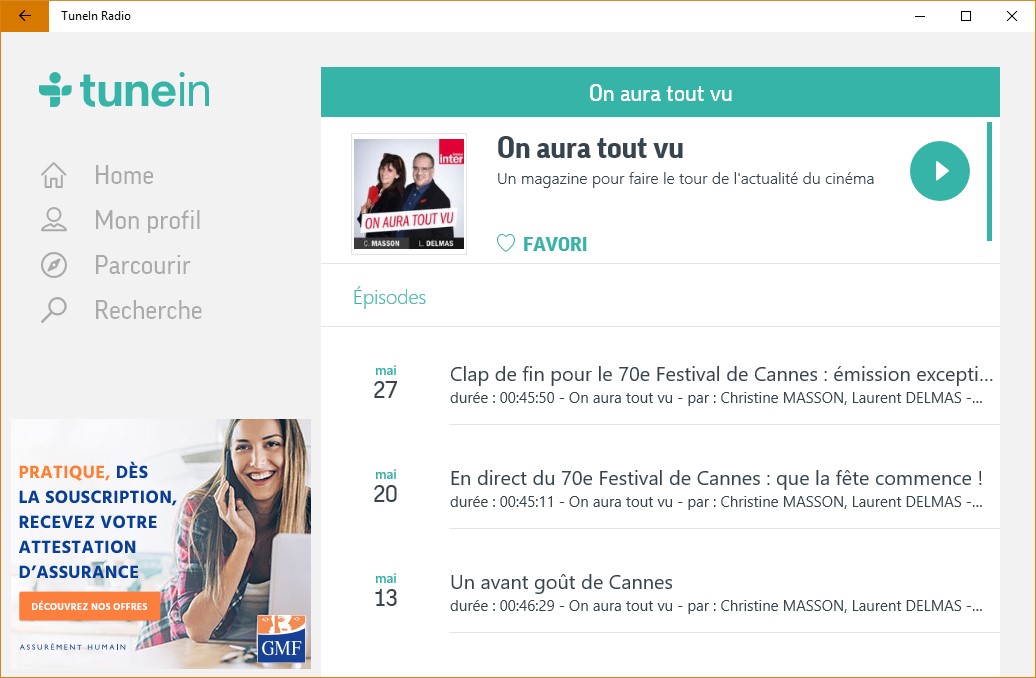Select Parcourir in the sidebar

pyautogui.click(x=142, y=265)
